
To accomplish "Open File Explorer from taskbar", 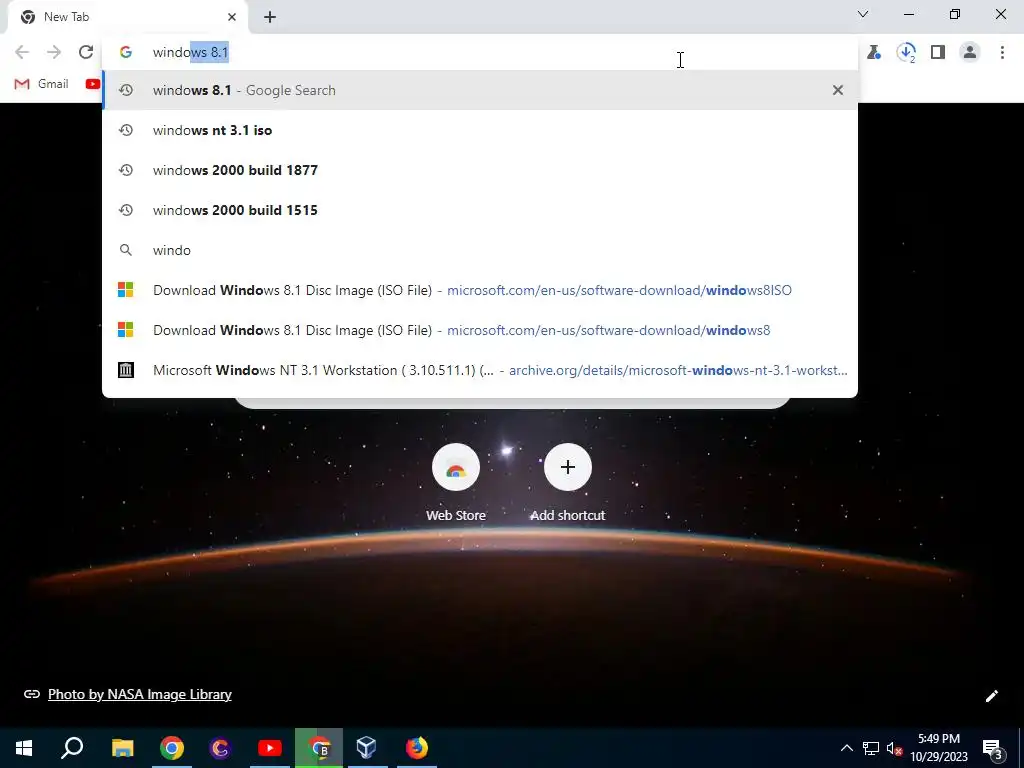I will pos(122,748).
